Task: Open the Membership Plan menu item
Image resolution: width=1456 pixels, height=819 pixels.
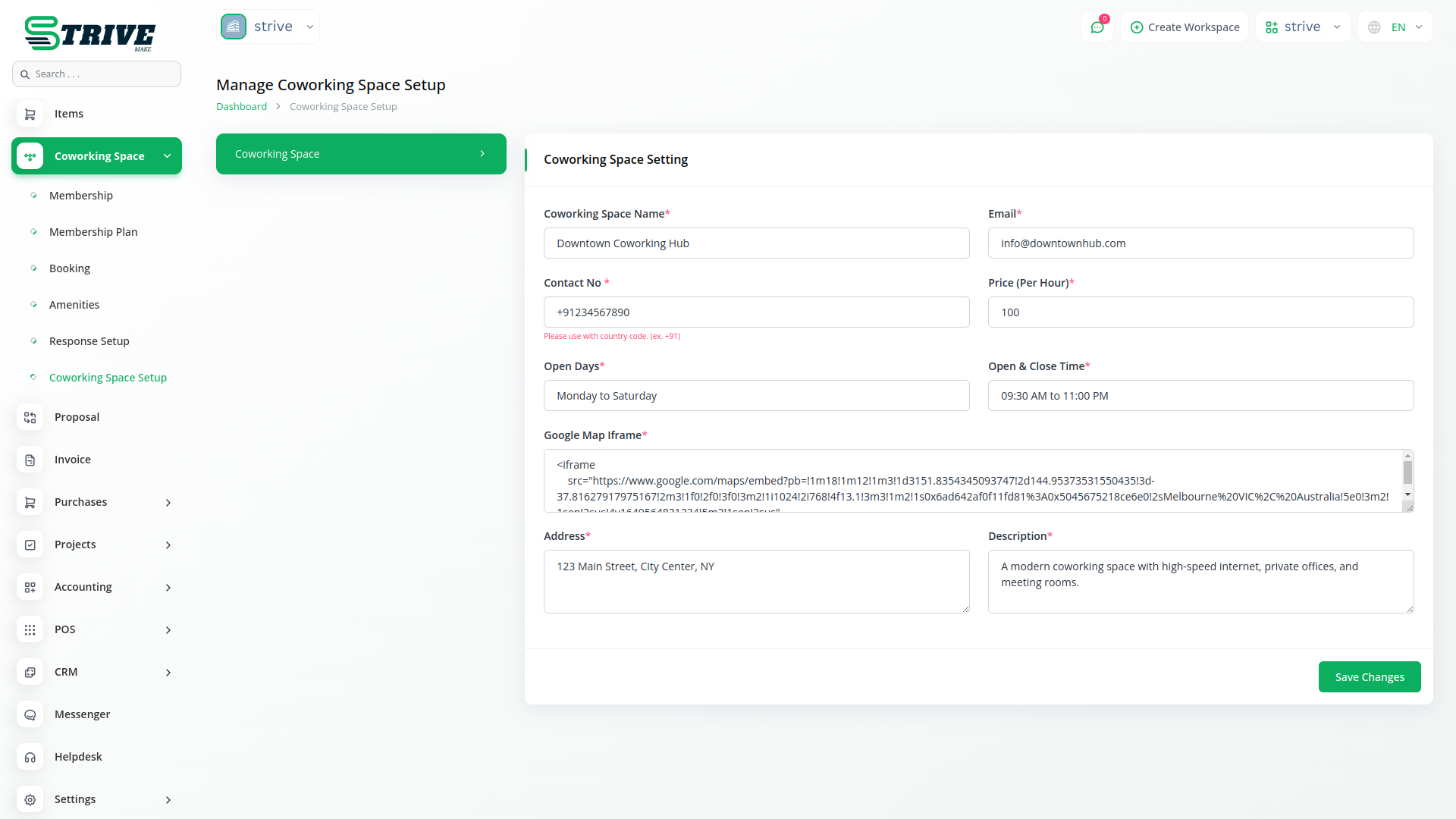Action: [93, 232]
